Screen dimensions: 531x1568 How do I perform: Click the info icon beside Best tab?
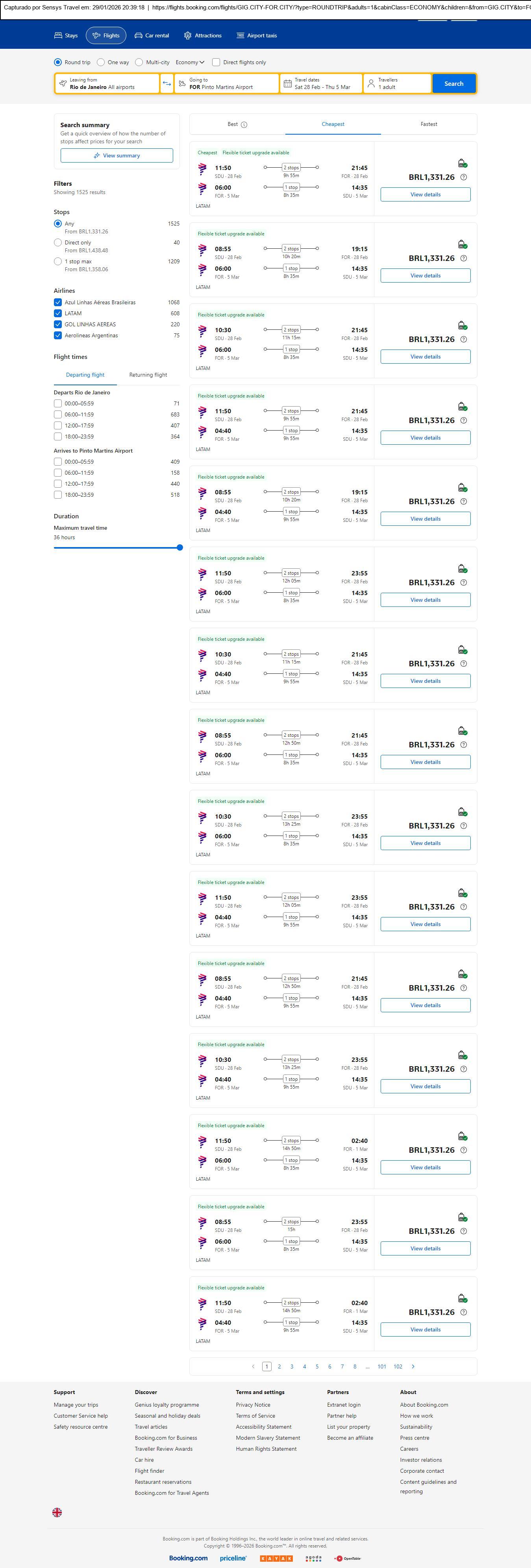point(244,125)
